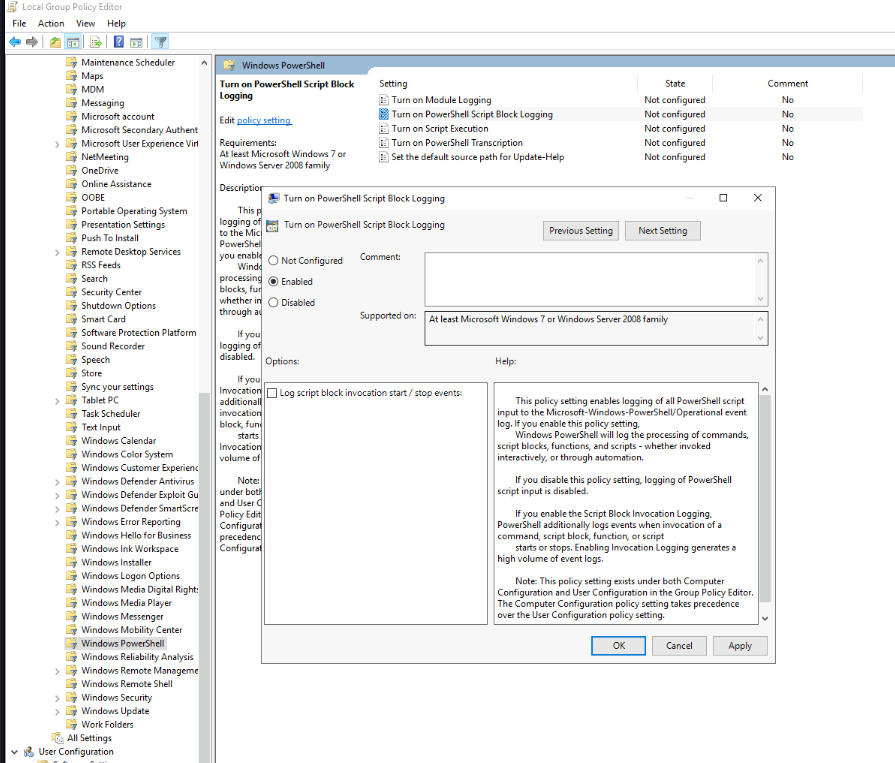This screenshot has width=895, height=763.
Task: Select the Disabled radio button
Action: (274, 303)
